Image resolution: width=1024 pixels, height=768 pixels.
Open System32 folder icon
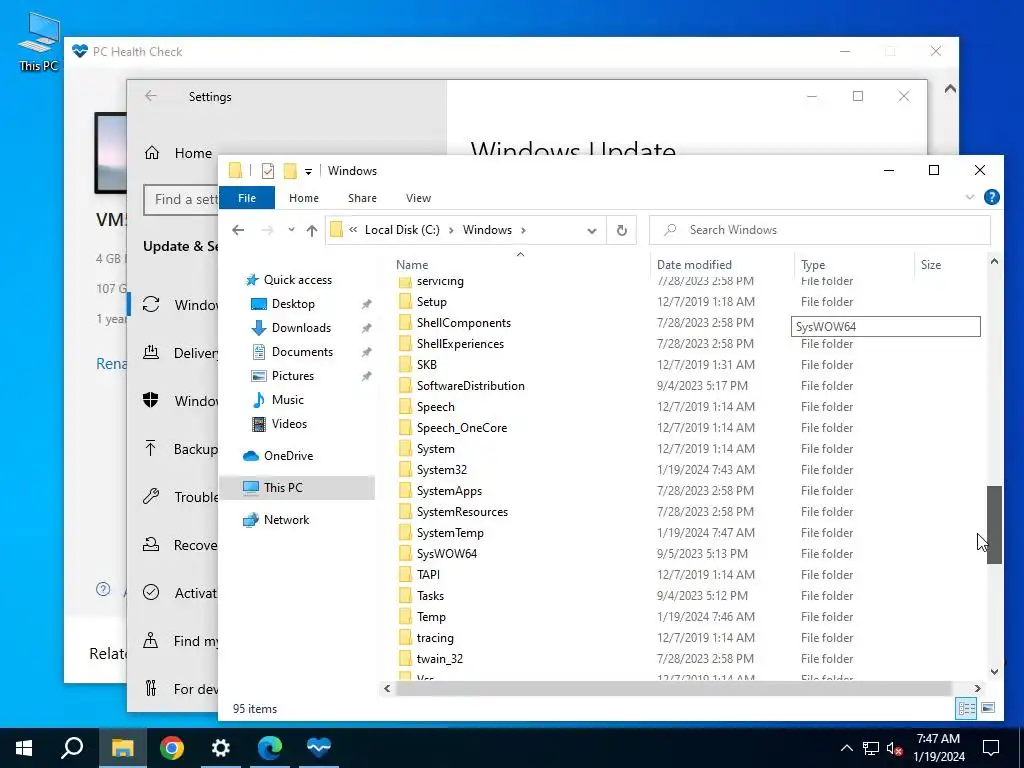(x=405, y=470)
